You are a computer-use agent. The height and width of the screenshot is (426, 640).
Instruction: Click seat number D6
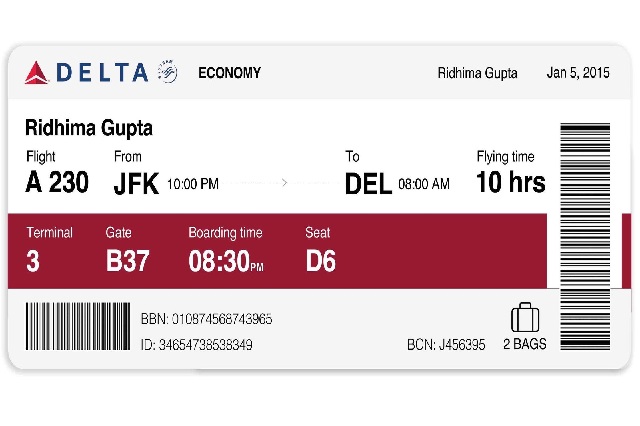point(320,261)
